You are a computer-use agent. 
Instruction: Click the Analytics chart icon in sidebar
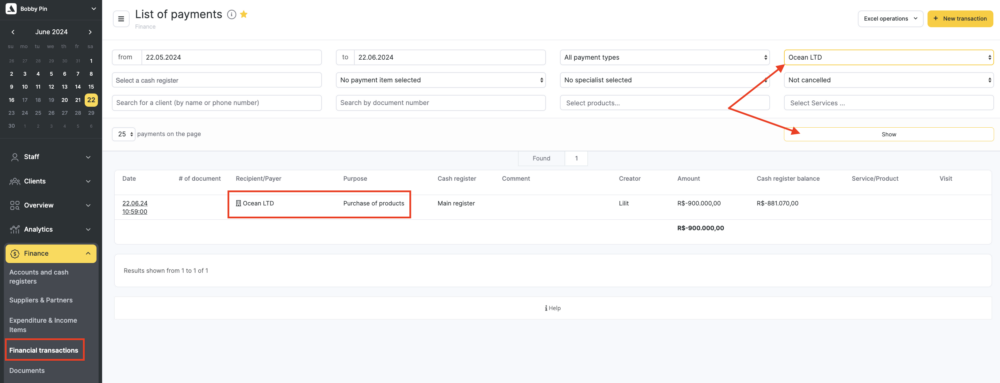[14, 229]
